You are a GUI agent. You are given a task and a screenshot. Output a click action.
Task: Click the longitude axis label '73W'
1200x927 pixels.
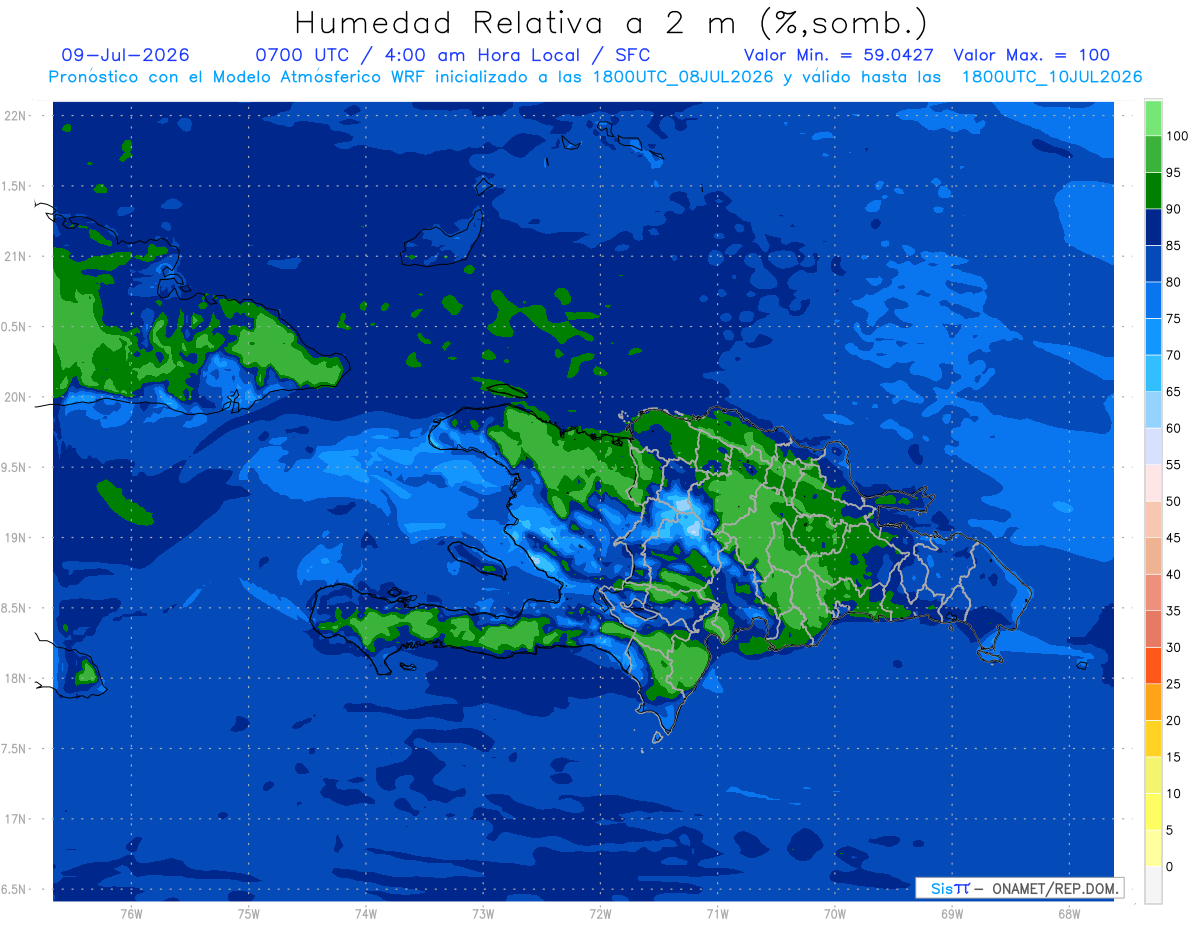(x=483, y=913)
